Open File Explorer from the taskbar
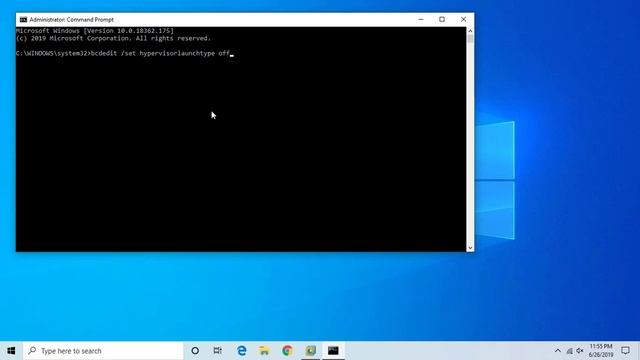640x360 pixels. [264, 351]
